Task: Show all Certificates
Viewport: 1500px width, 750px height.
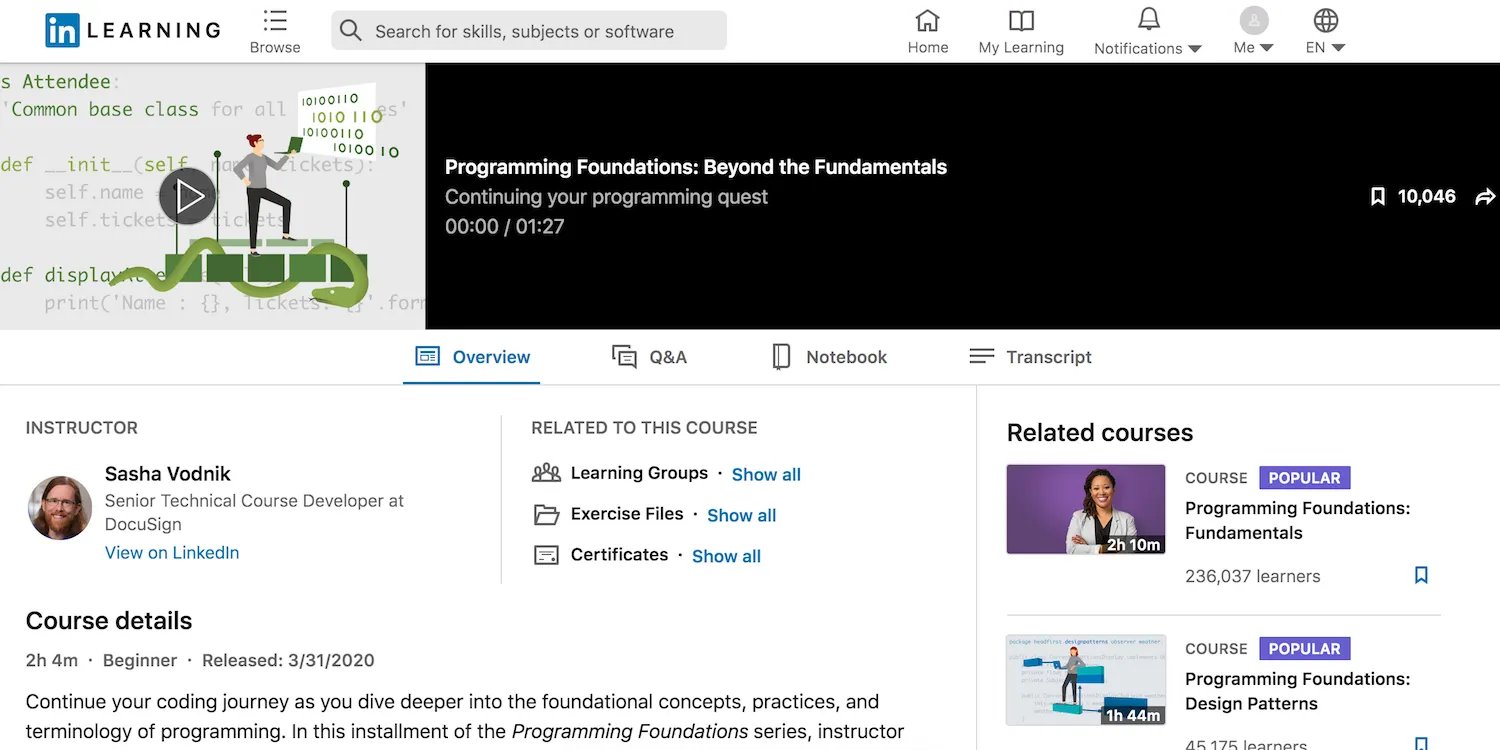Action: [726, 556]
